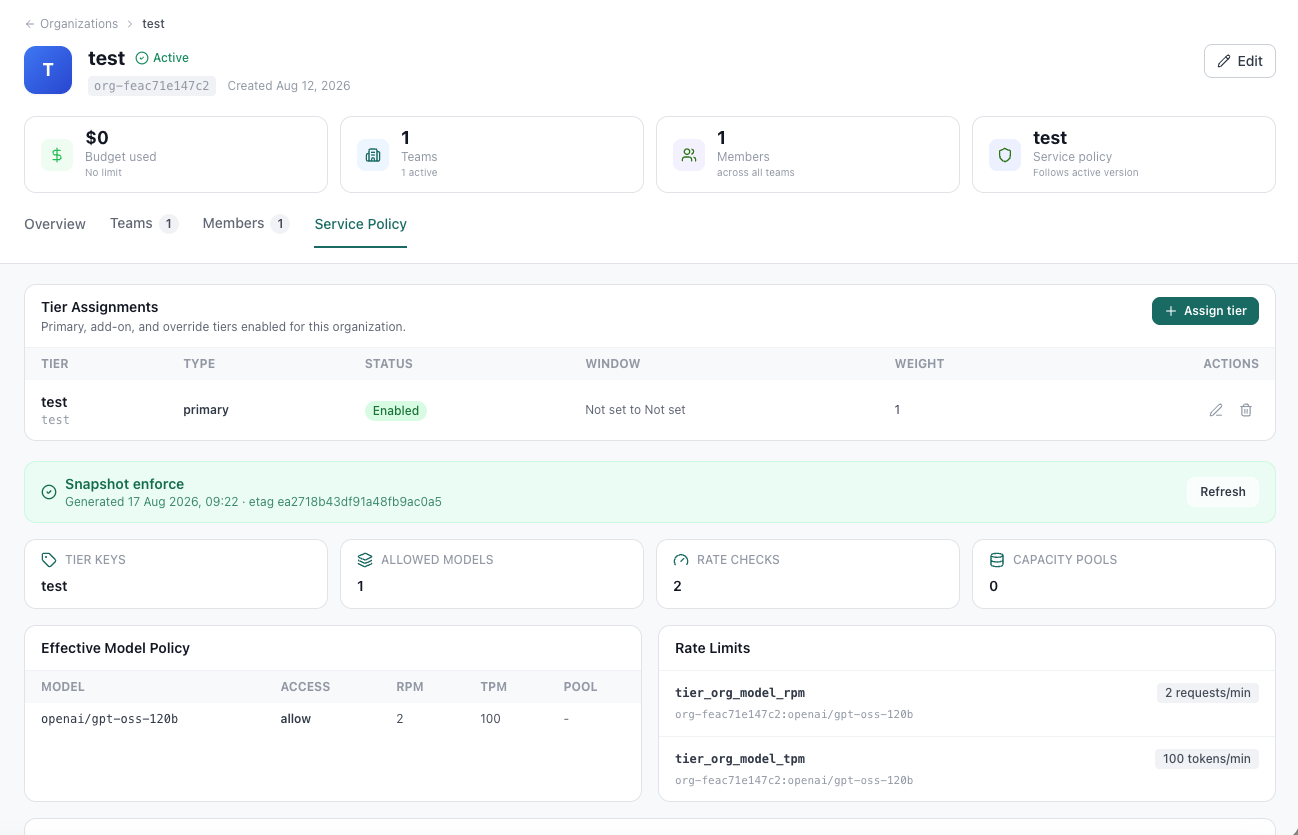Click the back arrow beside Organizations
Image resolution: width=1298 pixels, height=835 pixels.
click(x=30, y=23)
